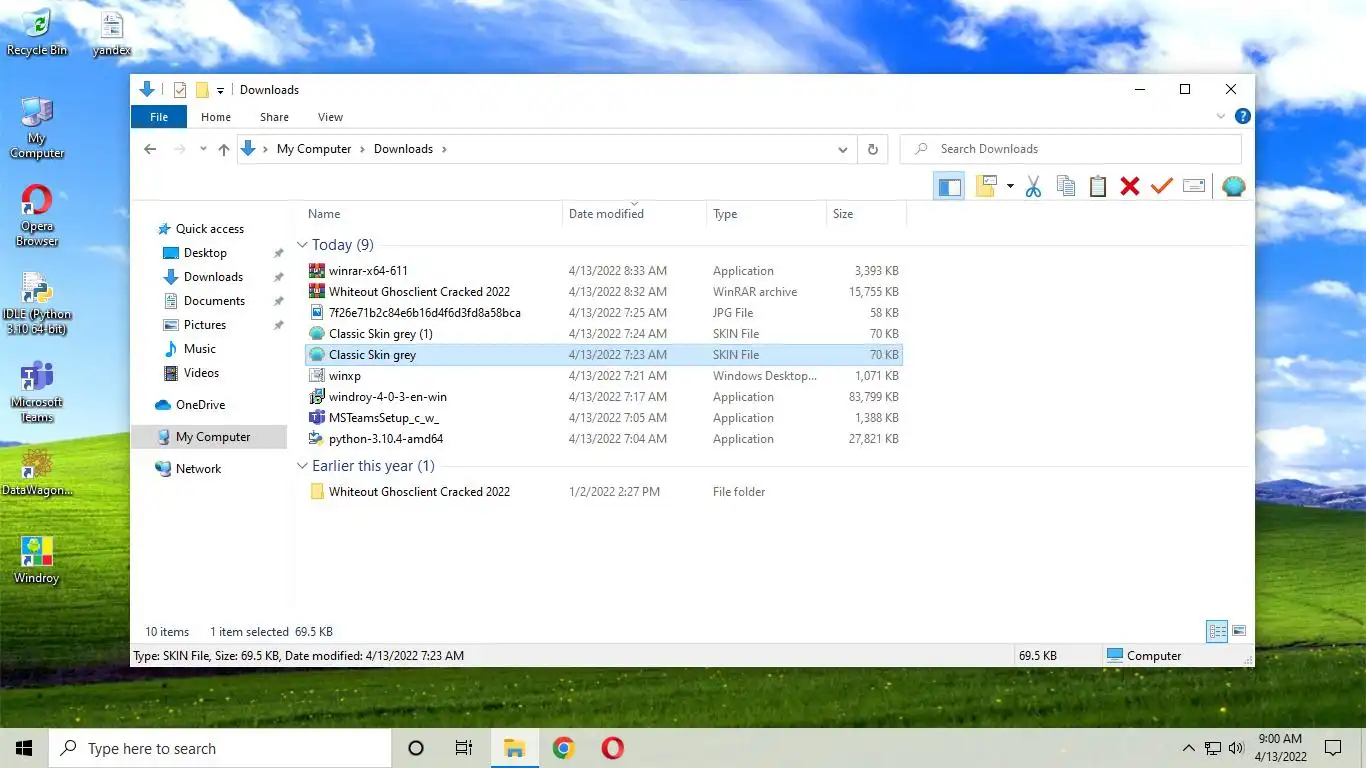Collapse the Earlier this year (1) group
The width and height of the screenshot is (1366, 768).
[x=302, y=466]
